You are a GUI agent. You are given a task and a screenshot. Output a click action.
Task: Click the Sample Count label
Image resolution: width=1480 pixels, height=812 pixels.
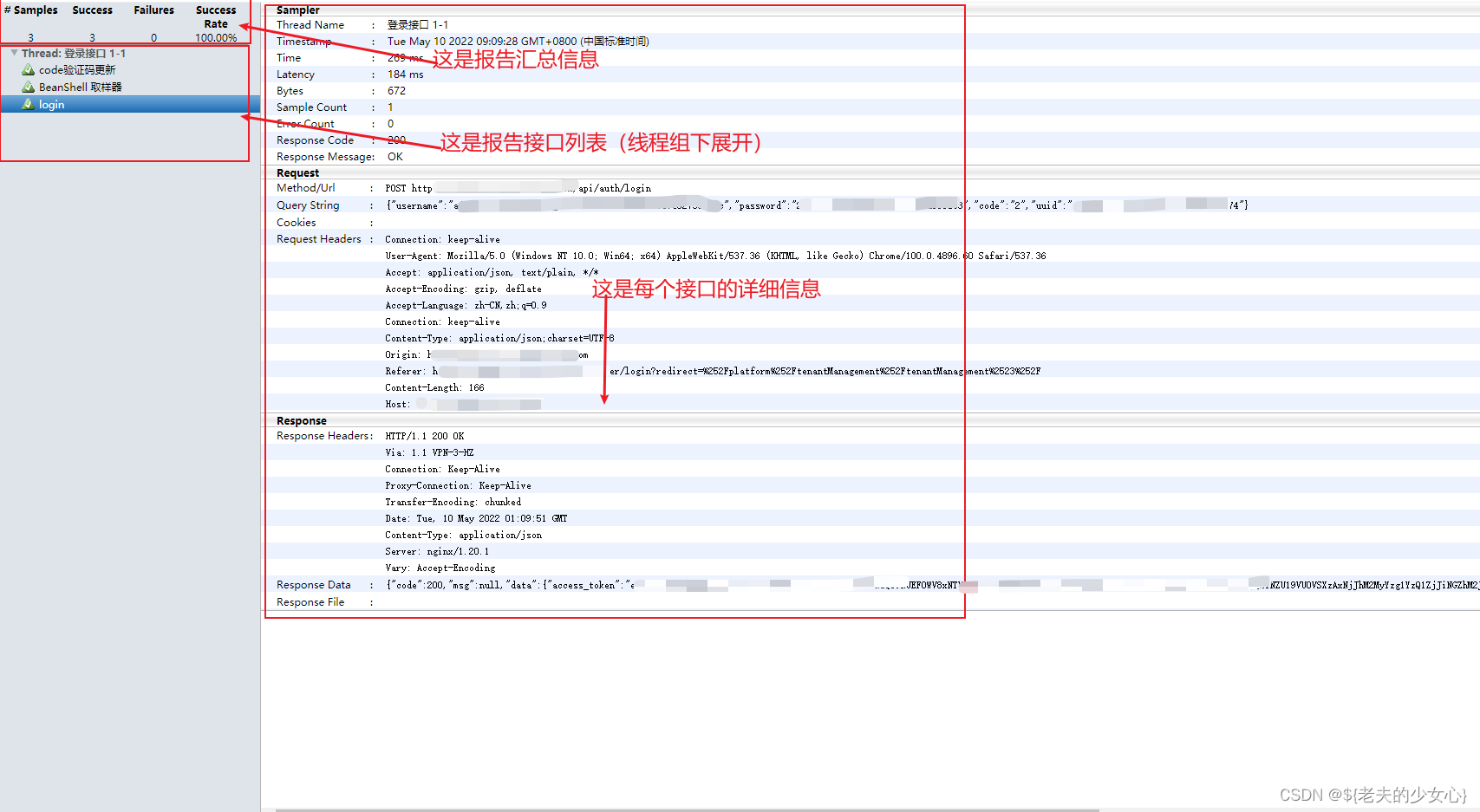click(x=312, y=107)
